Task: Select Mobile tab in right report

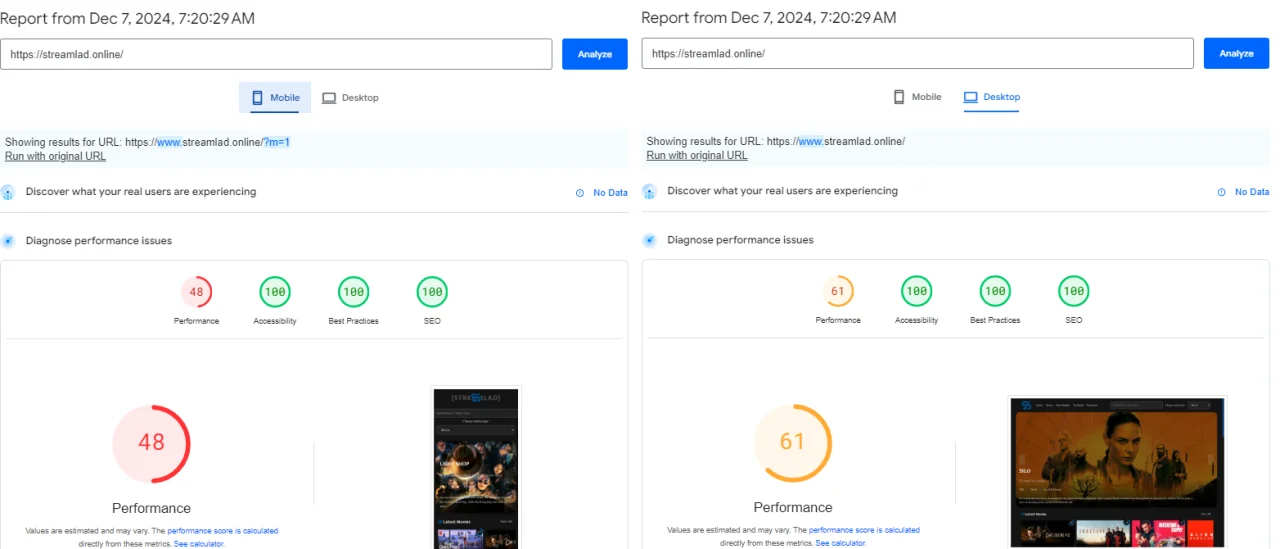Action: pos(917,97)
